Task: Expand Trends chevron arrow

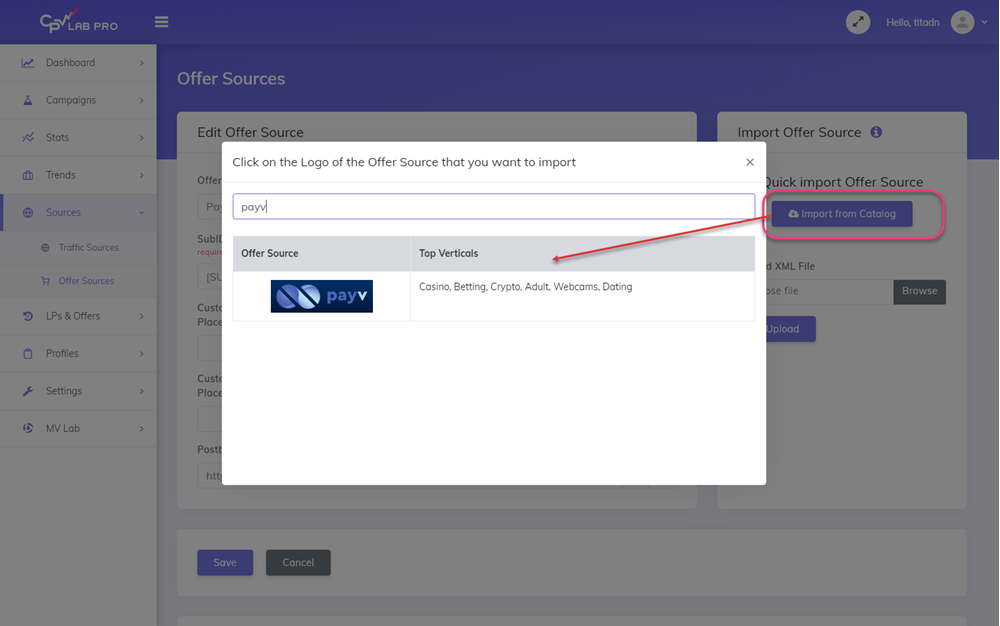Action: 142,175
